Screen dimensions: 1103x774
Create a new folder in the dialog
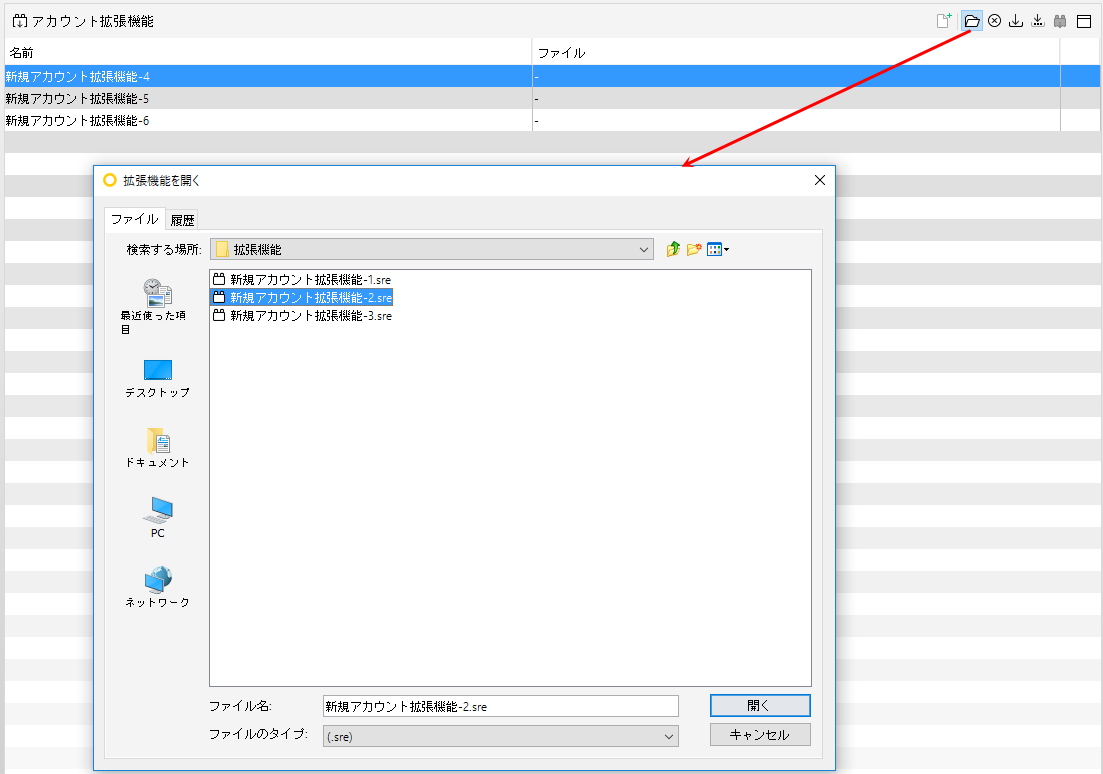[694, 249]
